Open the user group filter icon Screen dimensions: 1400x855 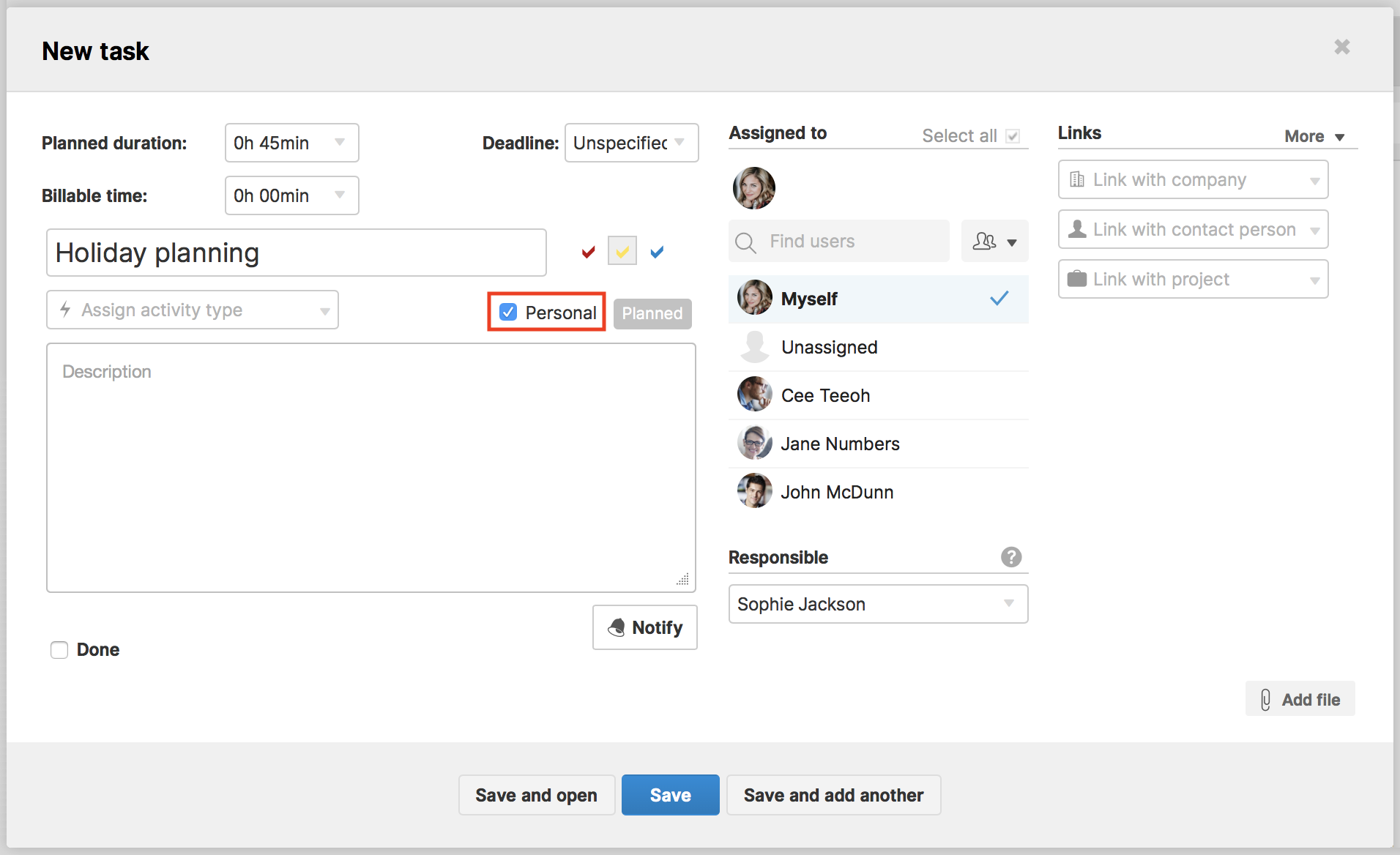(994, 241)
